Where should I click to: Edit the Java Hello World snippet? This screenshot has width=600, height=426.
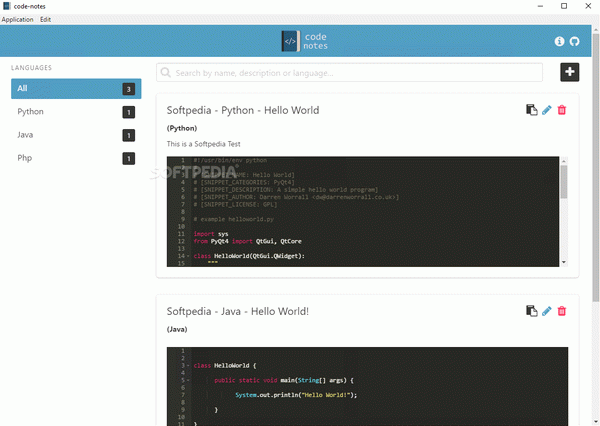[546, 311]
